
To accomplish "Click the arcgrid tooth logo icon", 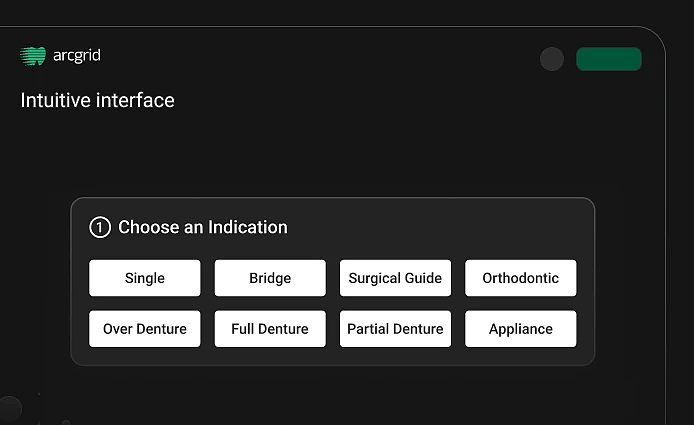I will [x=33, y=56].
